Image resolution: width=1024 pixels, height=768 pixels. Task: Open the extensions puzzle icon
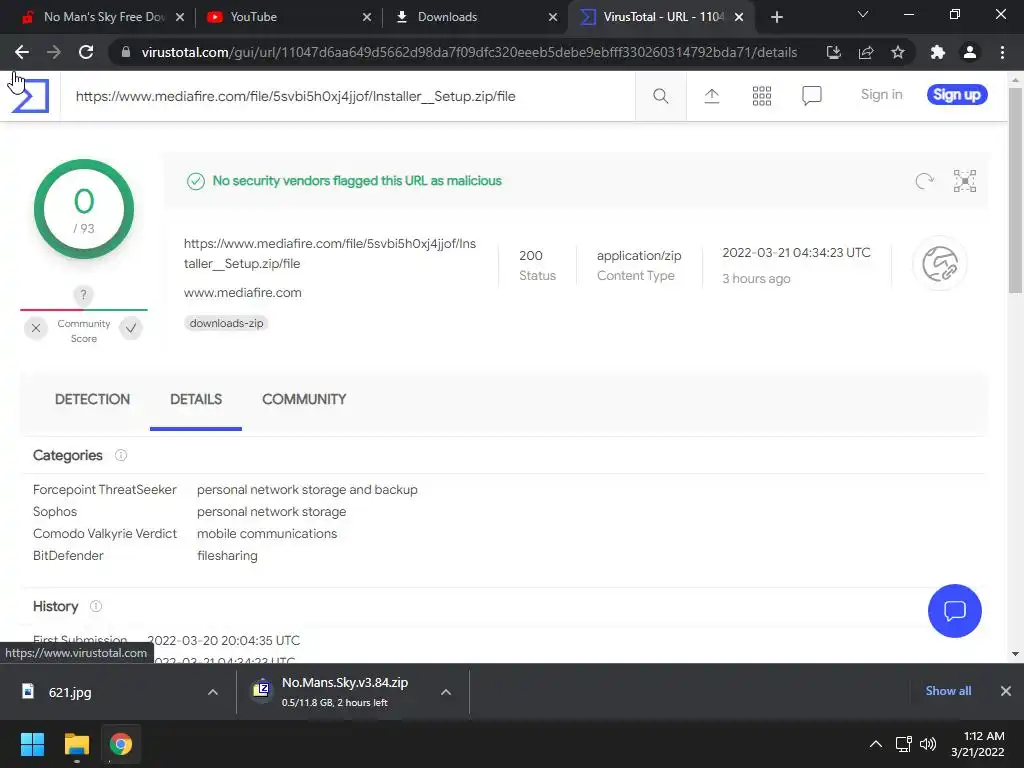click(938, 52)
